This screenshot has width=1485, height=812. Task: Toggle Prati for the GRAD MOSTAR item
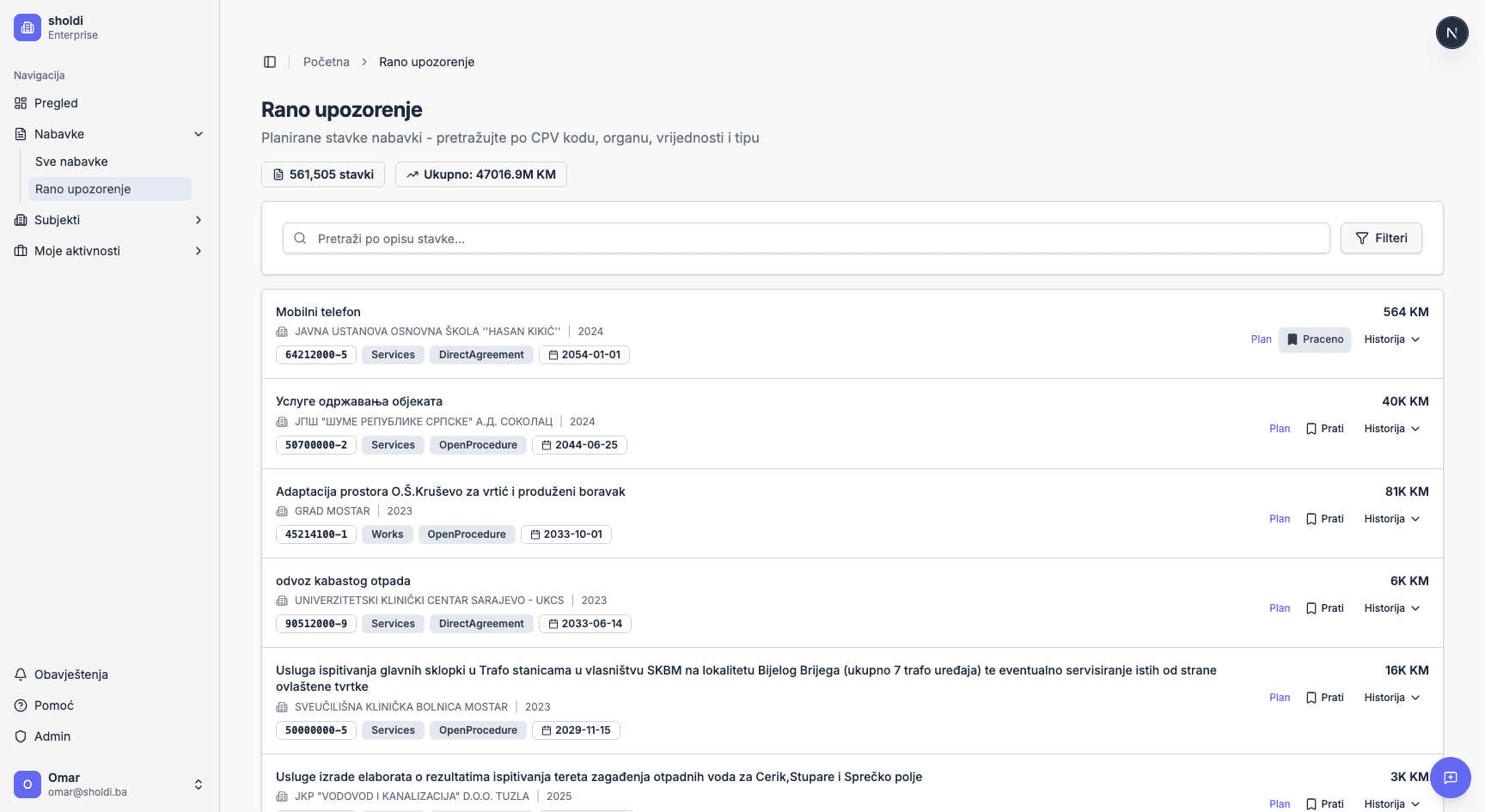tap(1324, 519)
